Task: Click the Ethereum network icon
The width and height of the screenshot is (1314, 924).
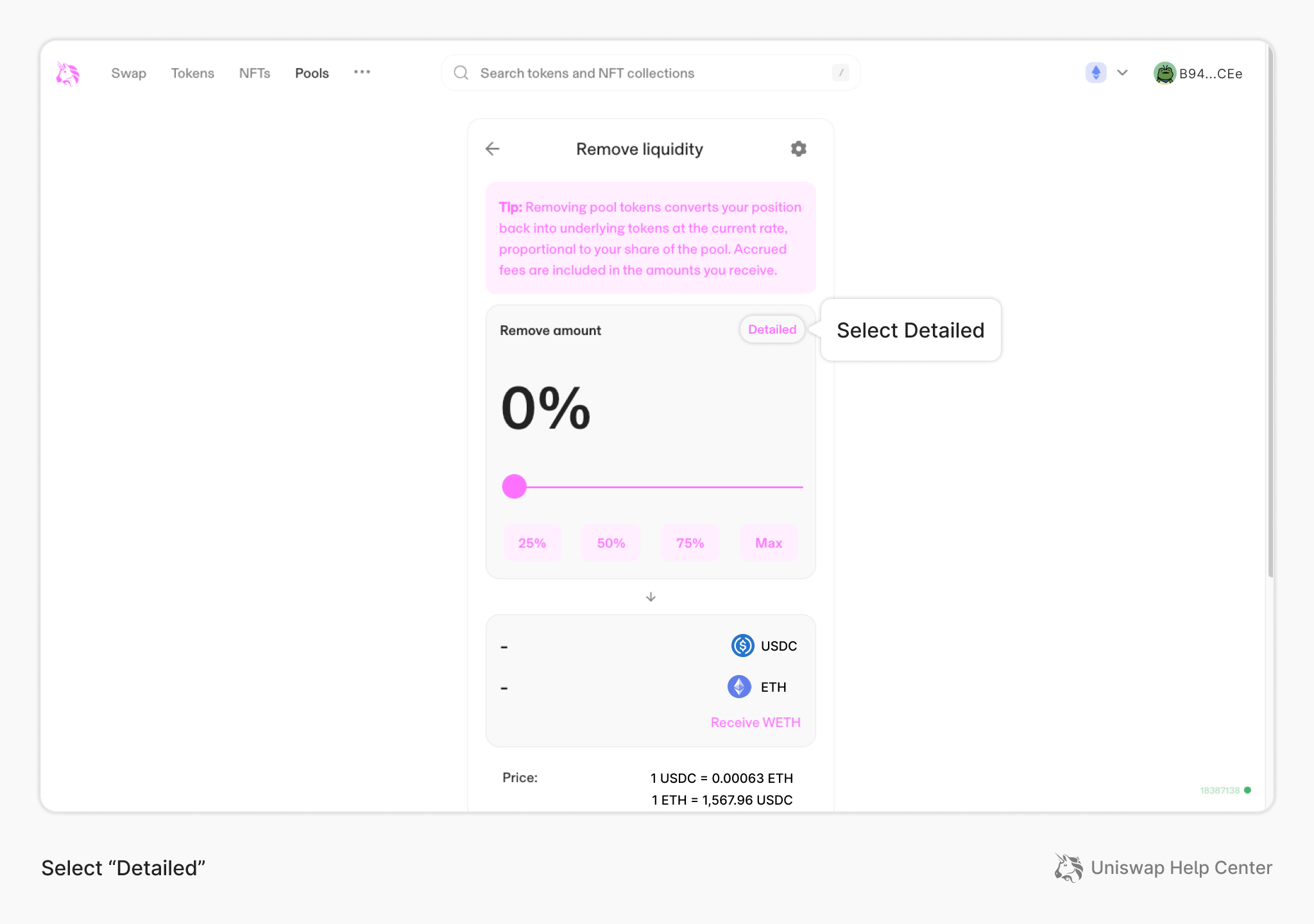Action: point(1095,73)
